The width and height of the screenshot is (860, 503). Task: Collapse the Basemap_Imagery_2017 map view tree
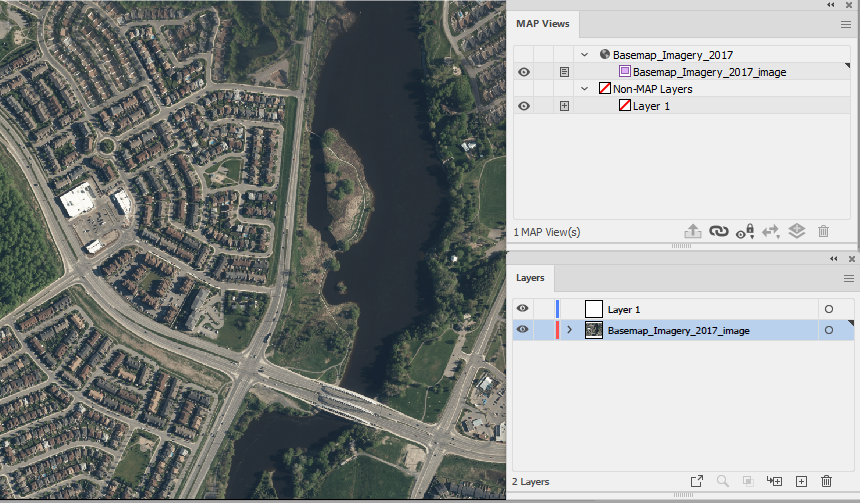point(585,55)
